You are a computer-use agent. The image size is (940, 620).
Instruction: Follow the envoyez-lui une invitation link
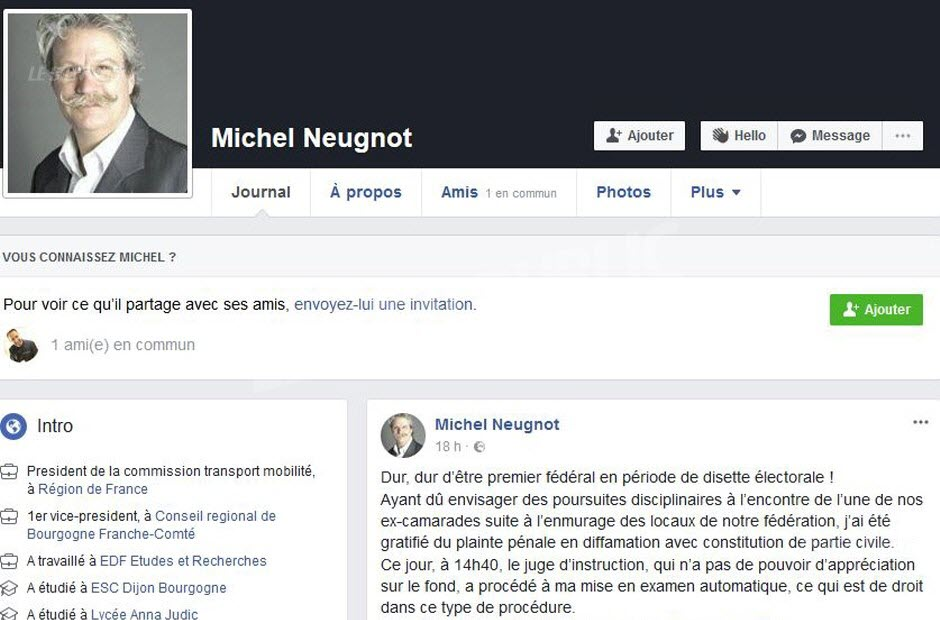(x=384, y=305)
